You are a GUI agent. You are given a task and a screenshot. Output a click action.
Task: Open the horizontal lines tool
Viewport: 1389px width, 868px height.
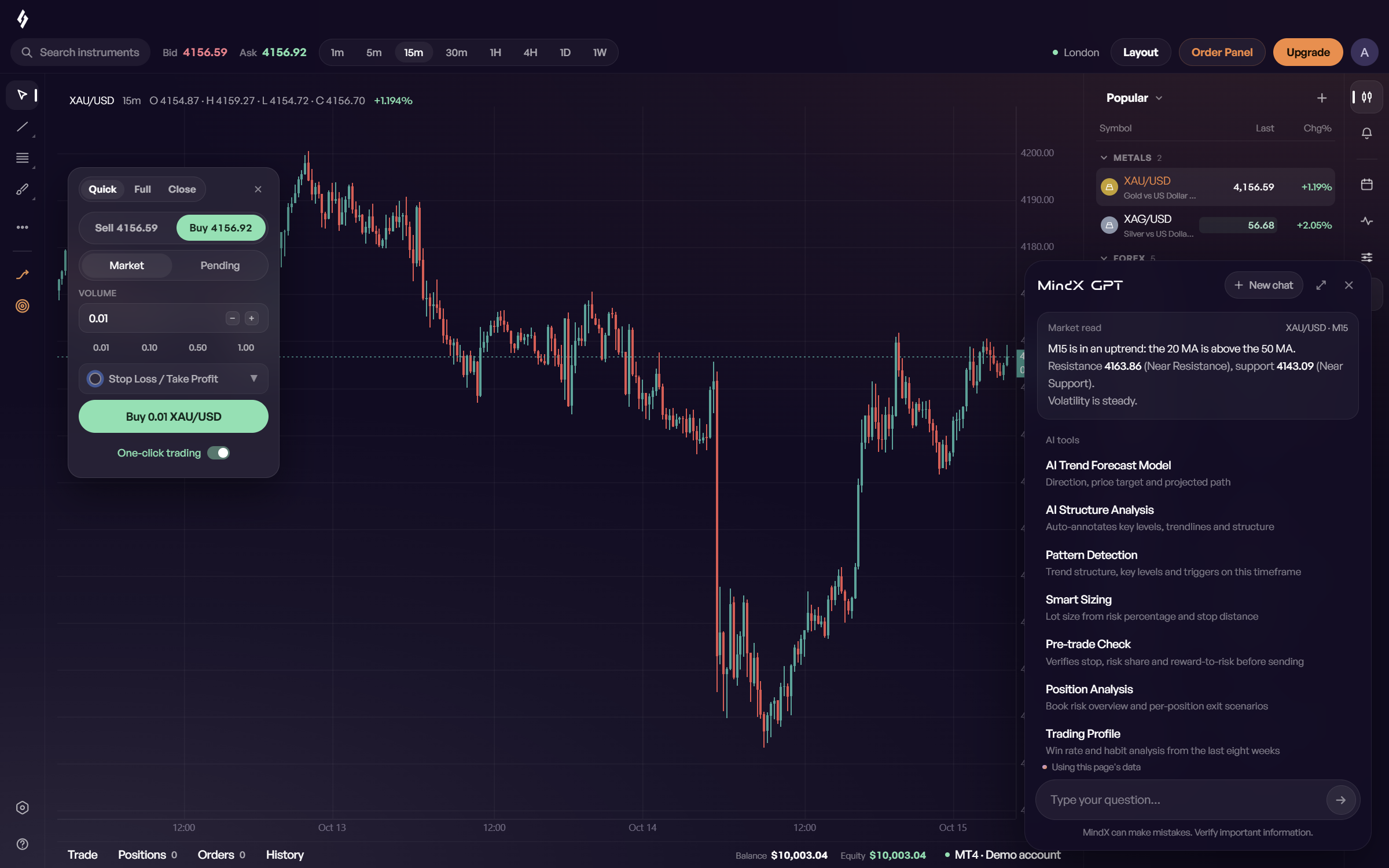[x=23, y=158]
